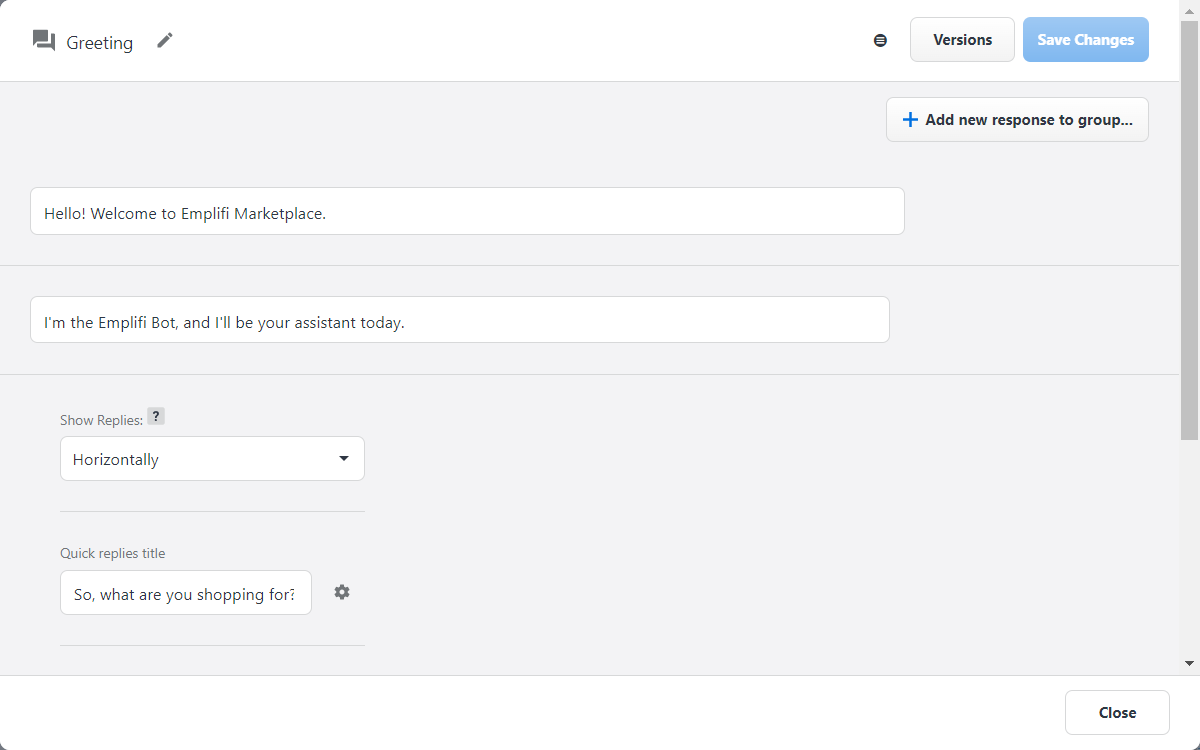Open the round menu icon left of Versions
The height and width of the screenshot is (750, 1200).
tap(880, 41)
